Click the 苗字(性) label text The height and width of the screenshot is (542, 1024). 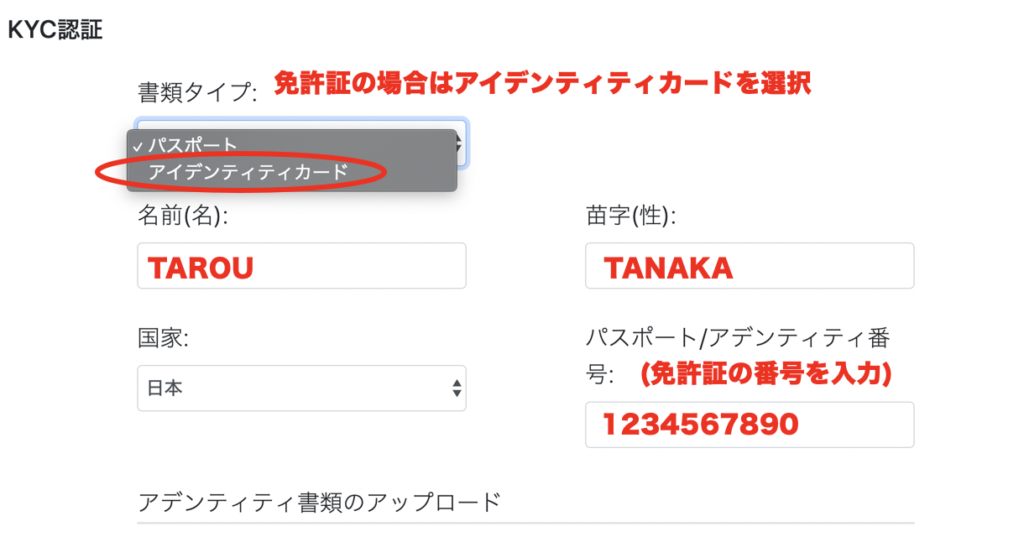click(x=631, y=215)
